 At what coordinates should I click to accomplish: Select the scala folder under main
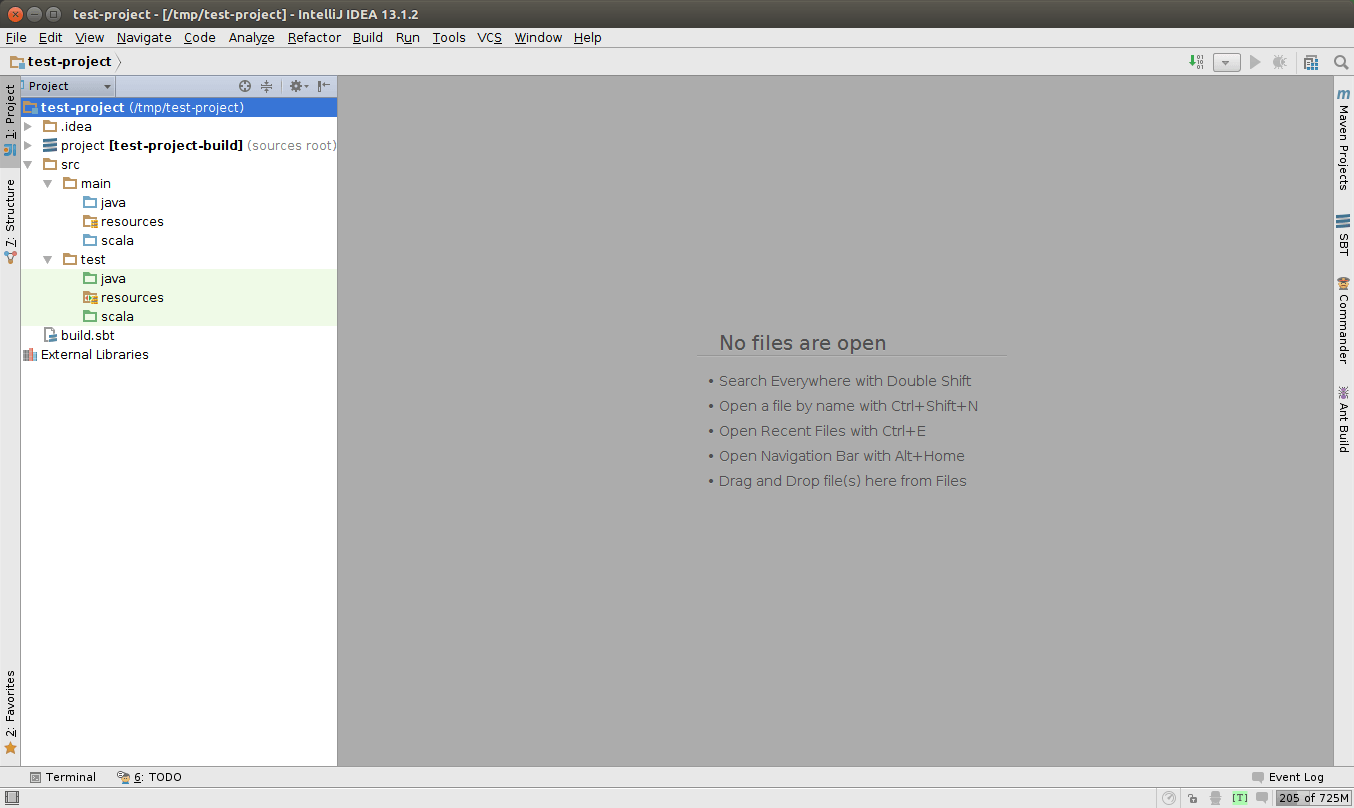(108, 240)
